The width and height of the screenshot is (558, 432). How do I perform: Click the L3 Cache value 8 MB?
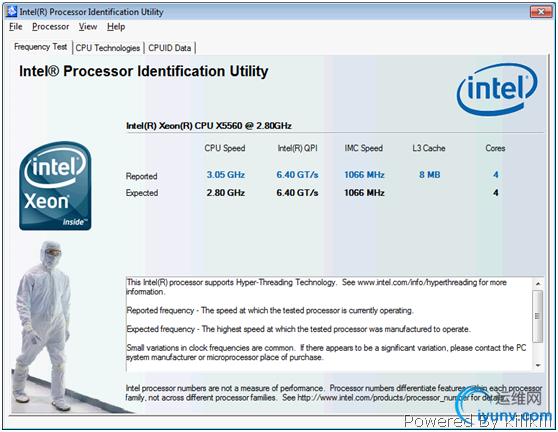[430, 175]
